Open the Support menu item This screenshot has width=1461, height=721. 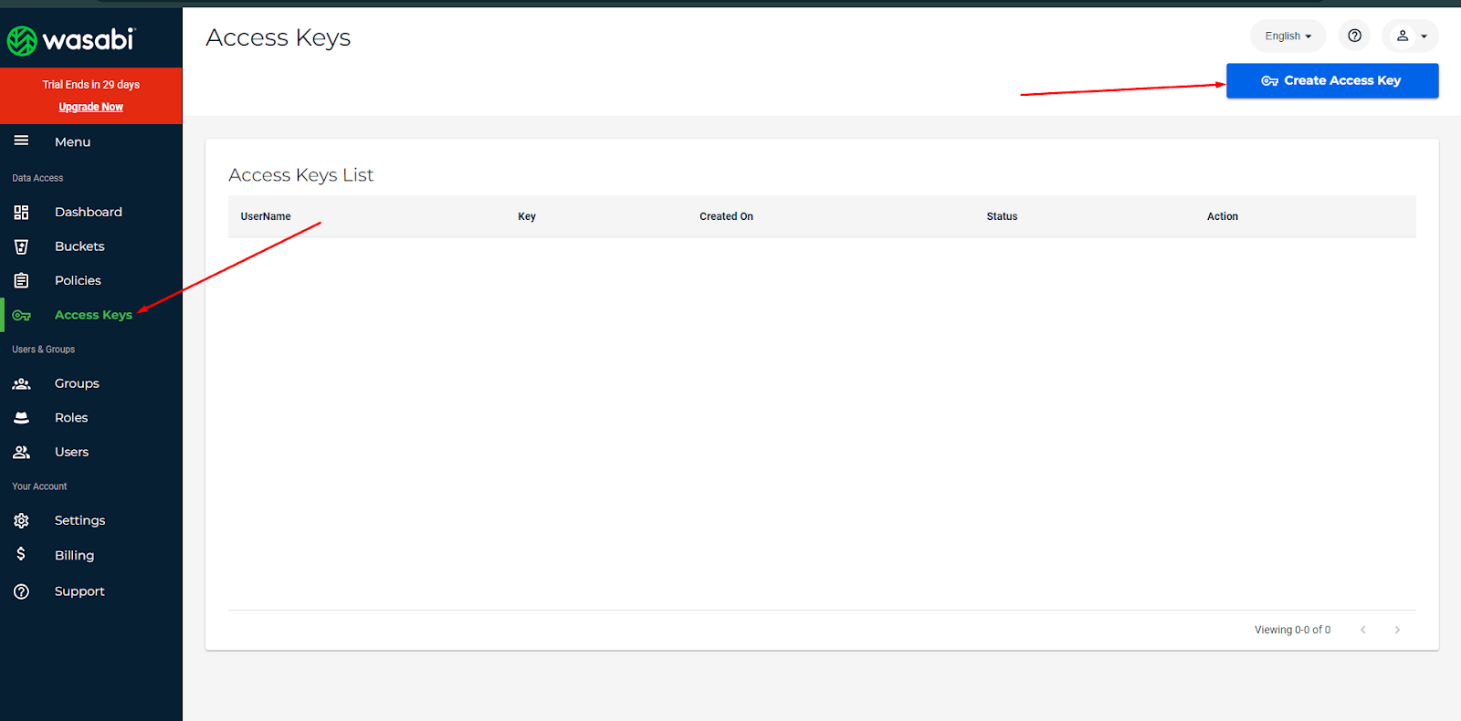click(x=79, y=591)
